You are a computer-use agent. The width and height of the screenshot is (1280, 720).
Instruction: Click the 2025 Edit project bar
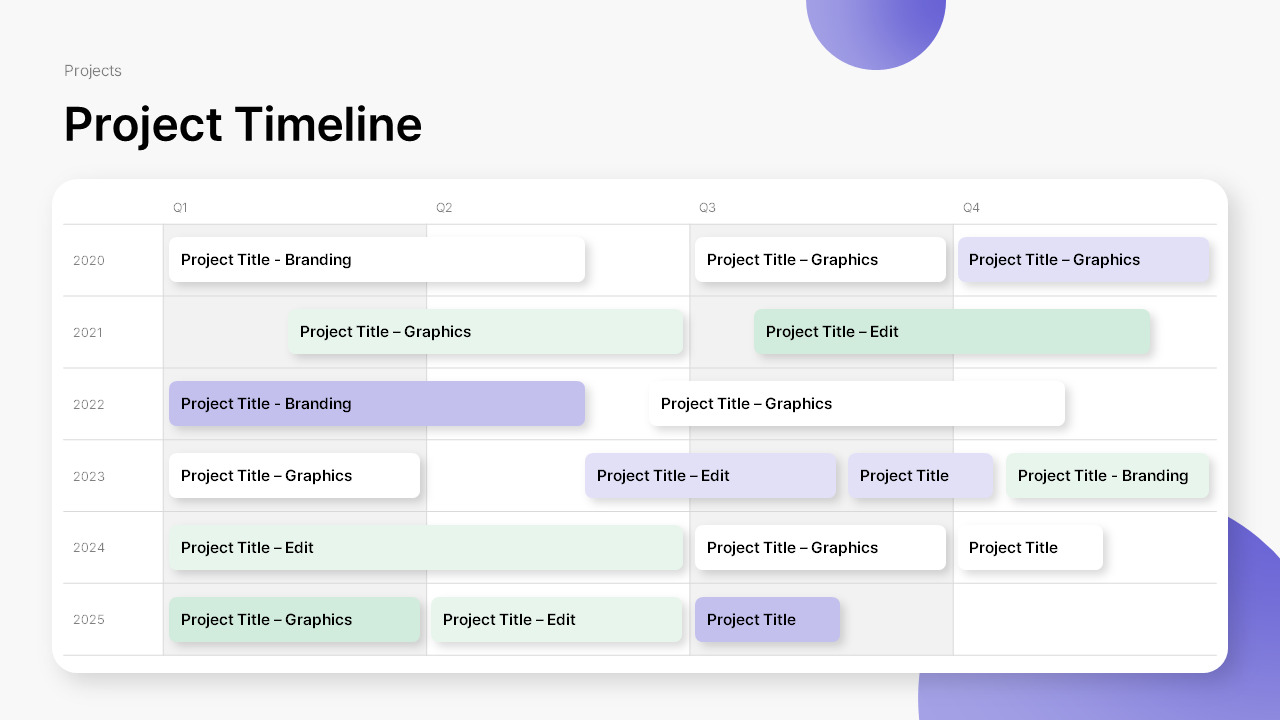(557, 620)
